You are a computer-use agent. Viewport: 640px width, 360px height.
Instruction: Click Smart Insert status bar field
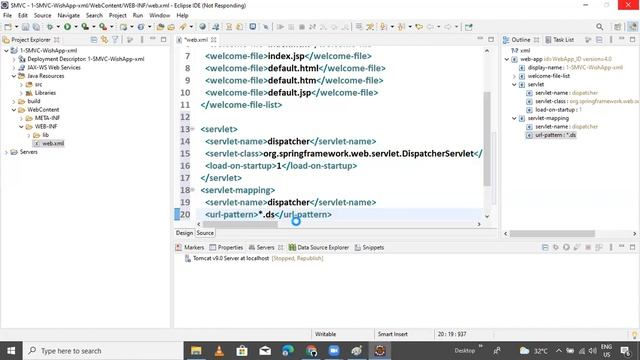coord(393,334)
